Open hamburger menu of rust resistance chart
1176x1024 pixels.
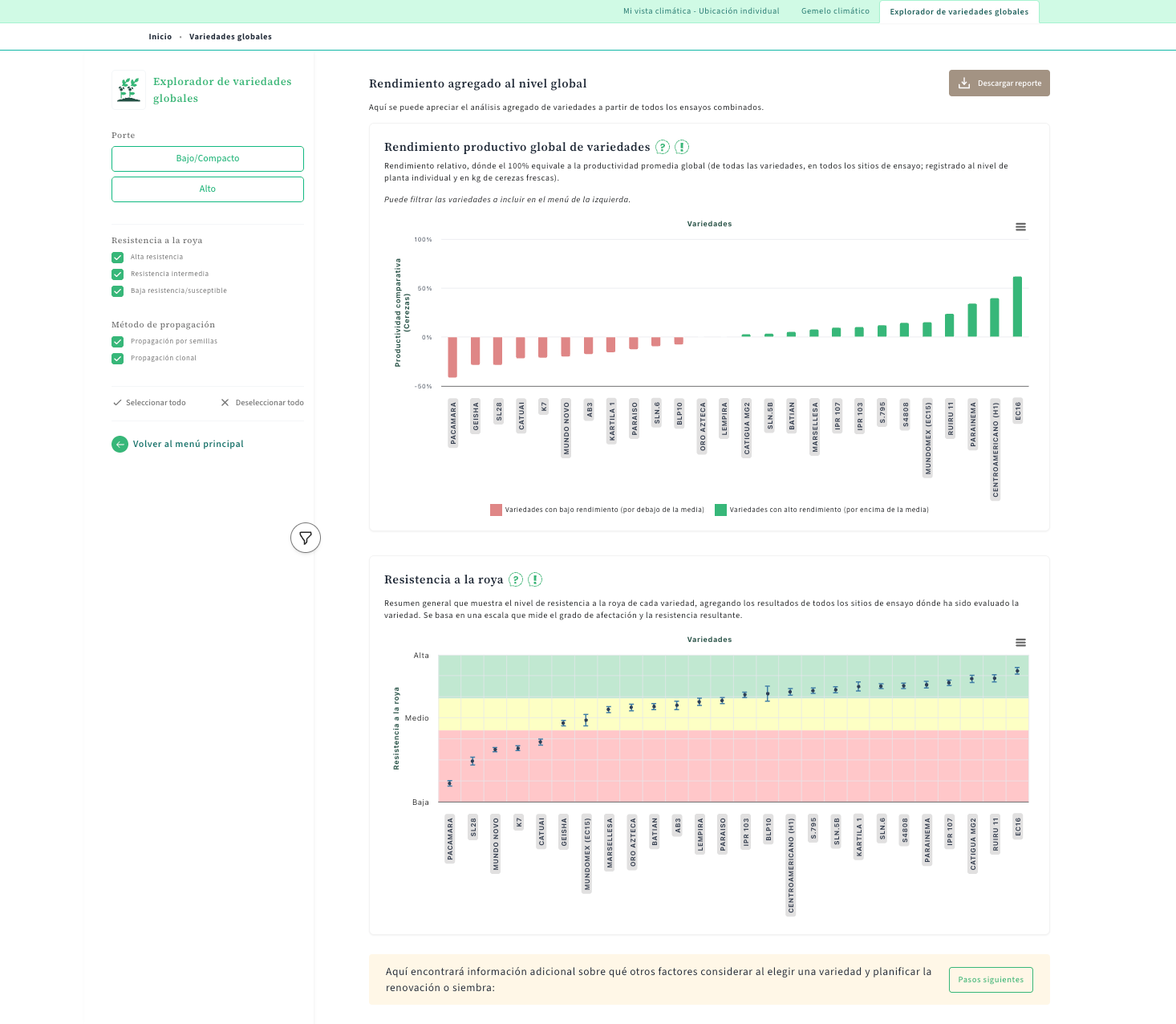click(1020, 643)
